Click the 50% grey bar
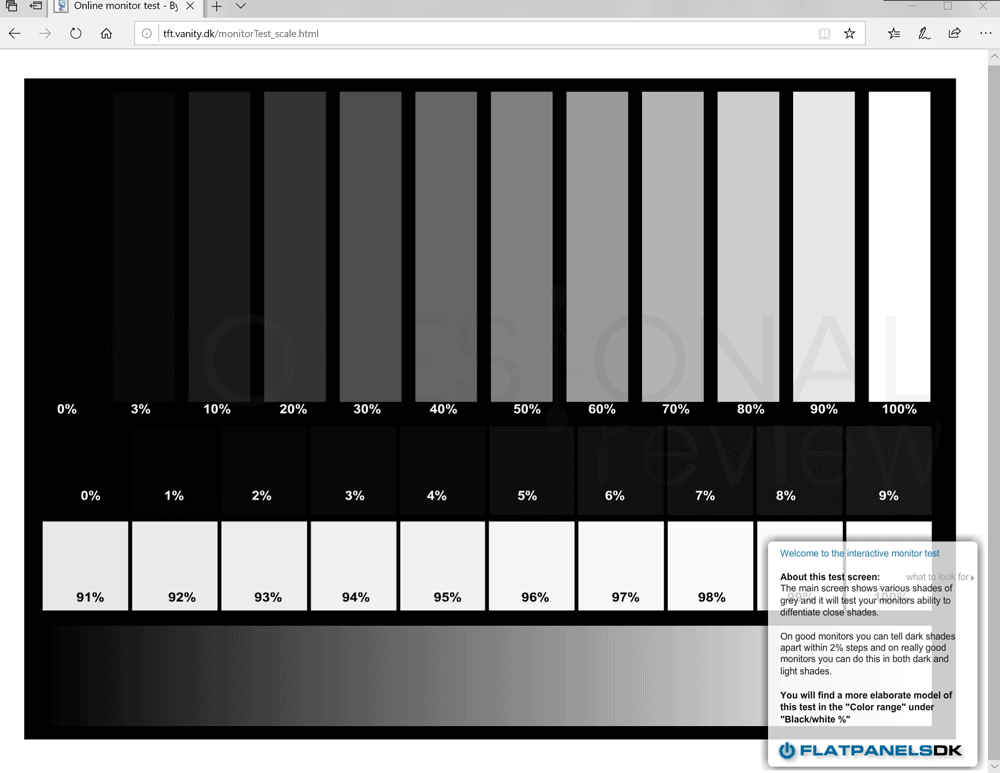1000x773 pixels. [x=522, y=247]
